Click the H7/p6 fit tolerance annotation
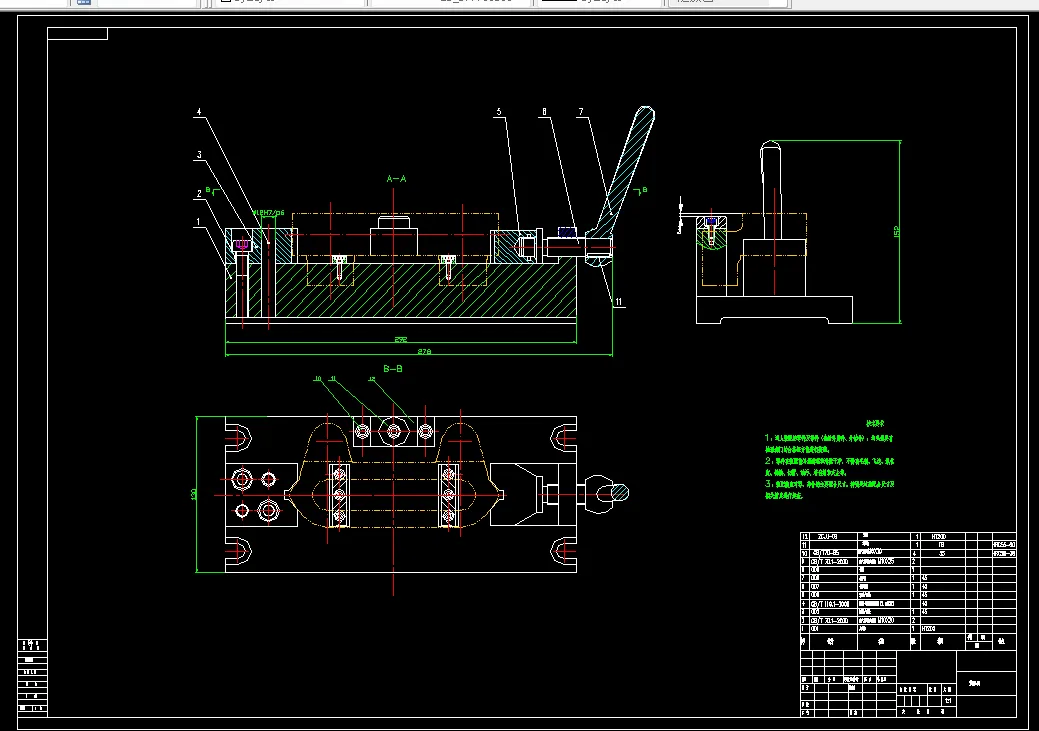The height and width of the screenshot is (731, 1039). [x=268, y=213]
